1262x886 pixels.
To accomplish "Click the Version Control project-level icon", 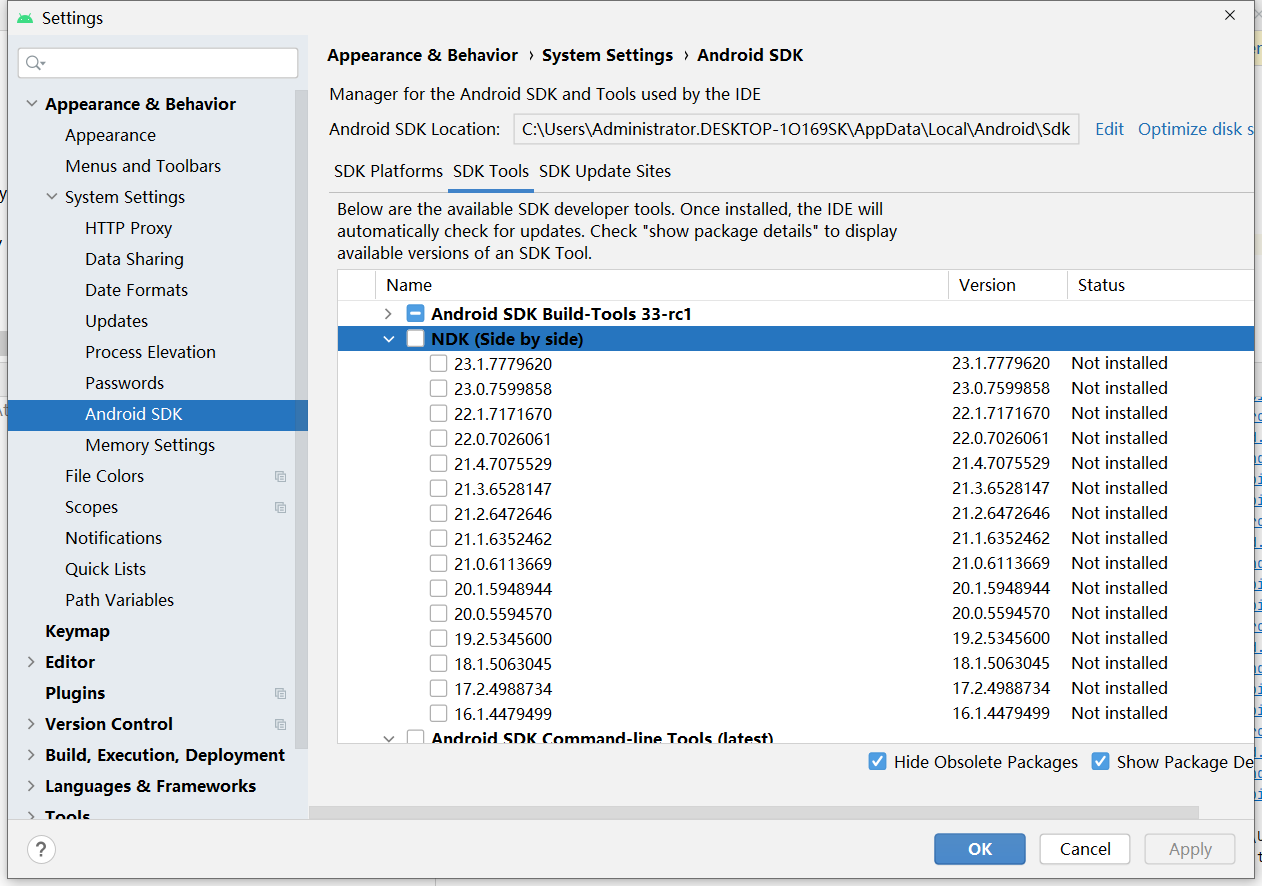I will pyautogui.click(x=280, y=725).
